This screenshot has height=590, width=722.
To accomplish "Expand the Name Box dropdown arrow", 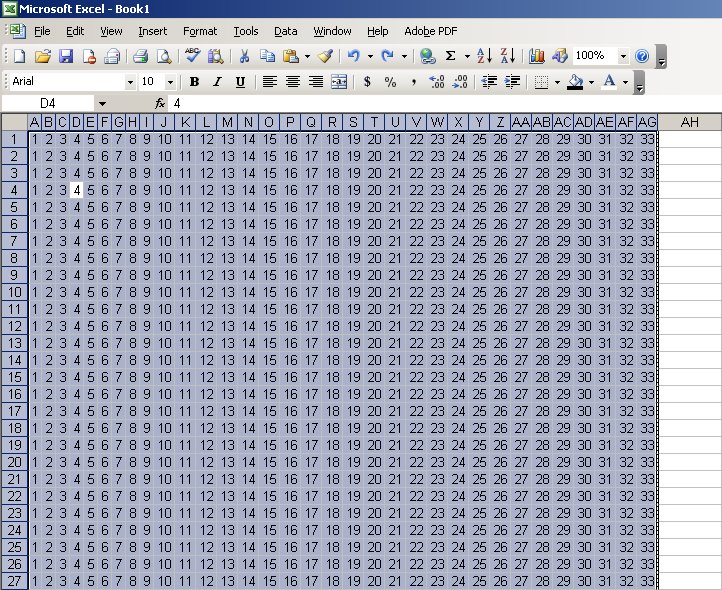I will pyautogui.click(x=102, y=104).
